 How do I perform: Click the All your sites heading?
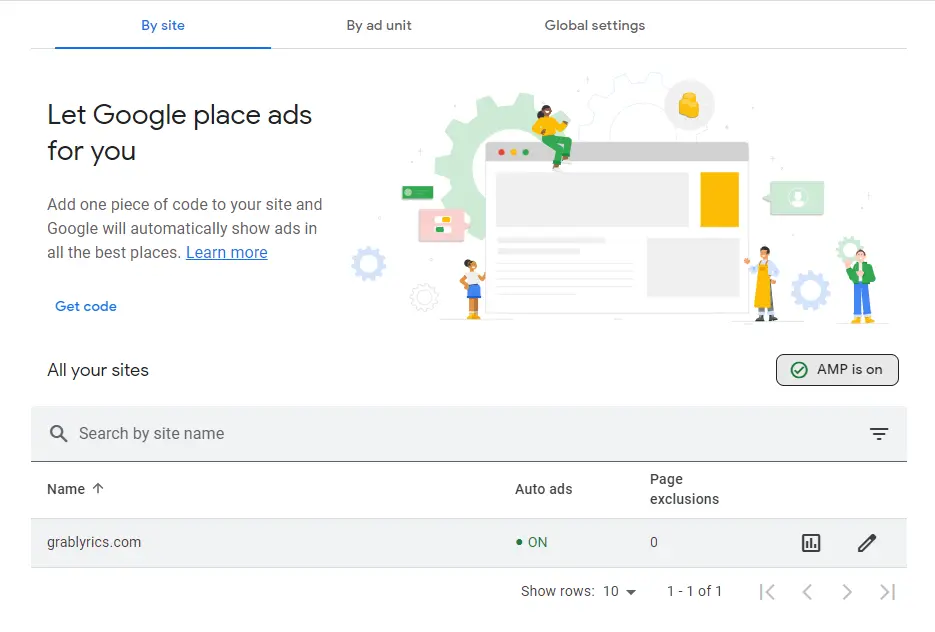98,370
